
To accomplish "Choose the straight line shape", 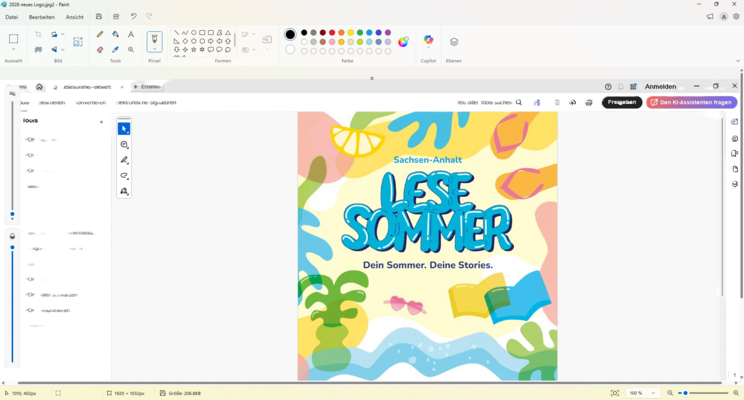I will click(x=177, y=33).
